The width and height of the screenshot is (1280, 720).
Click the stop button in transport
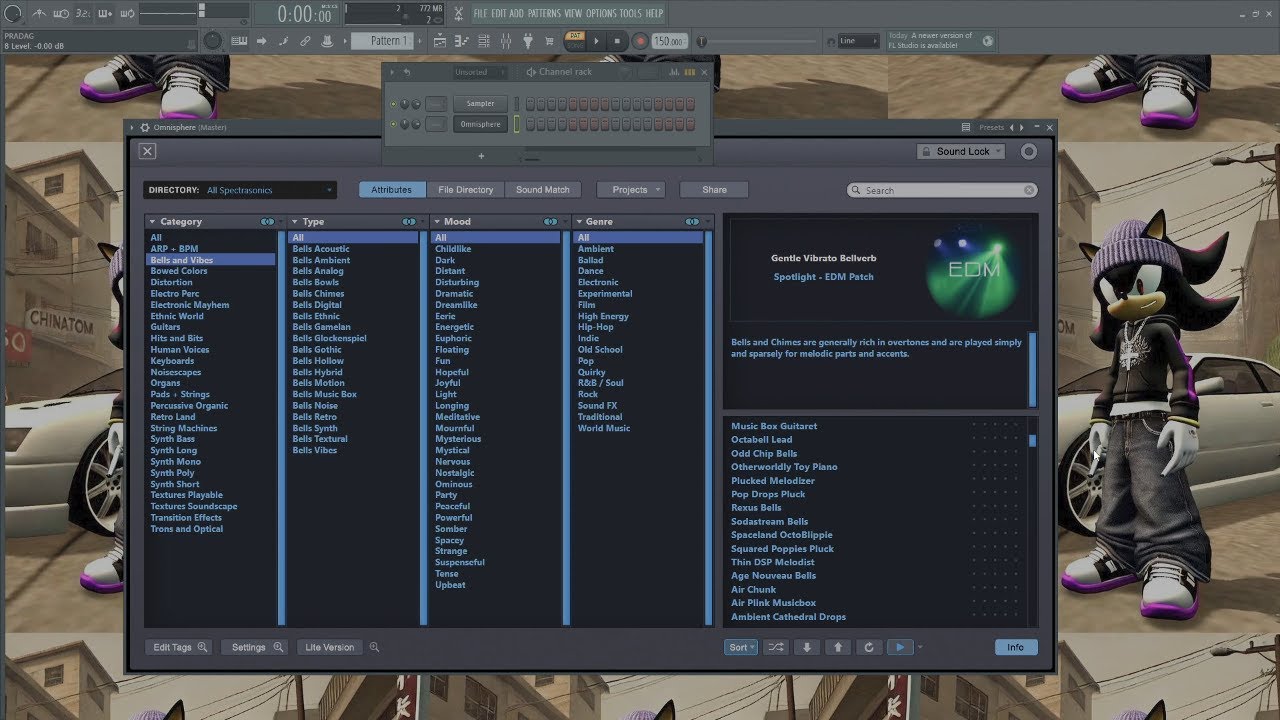(x=617, y=41)
